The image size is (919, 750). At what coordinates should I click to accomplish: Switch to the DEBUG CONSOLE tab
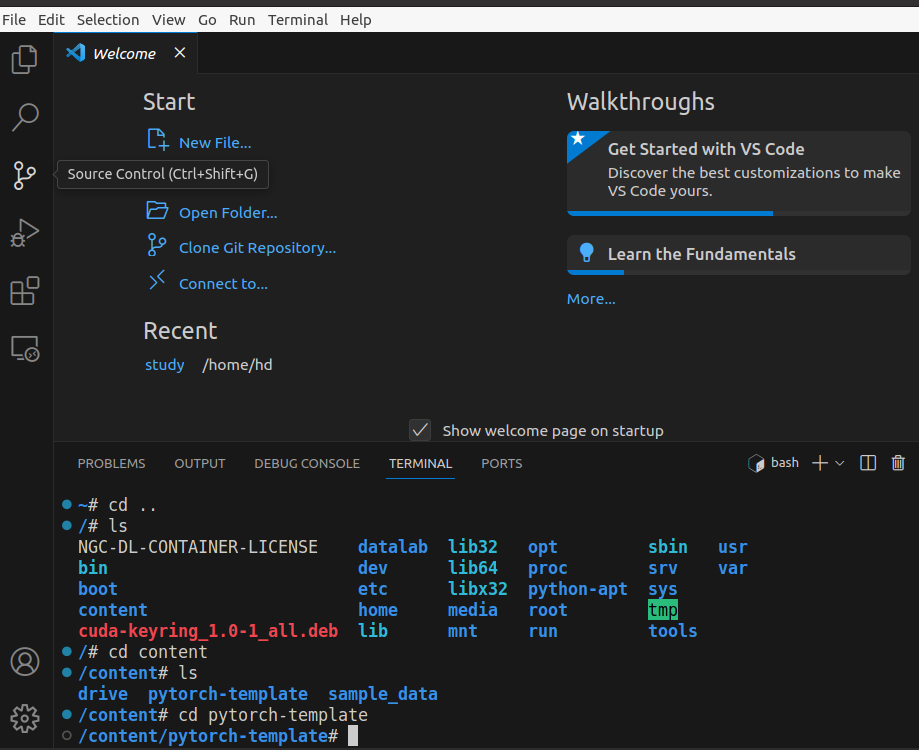307,463
